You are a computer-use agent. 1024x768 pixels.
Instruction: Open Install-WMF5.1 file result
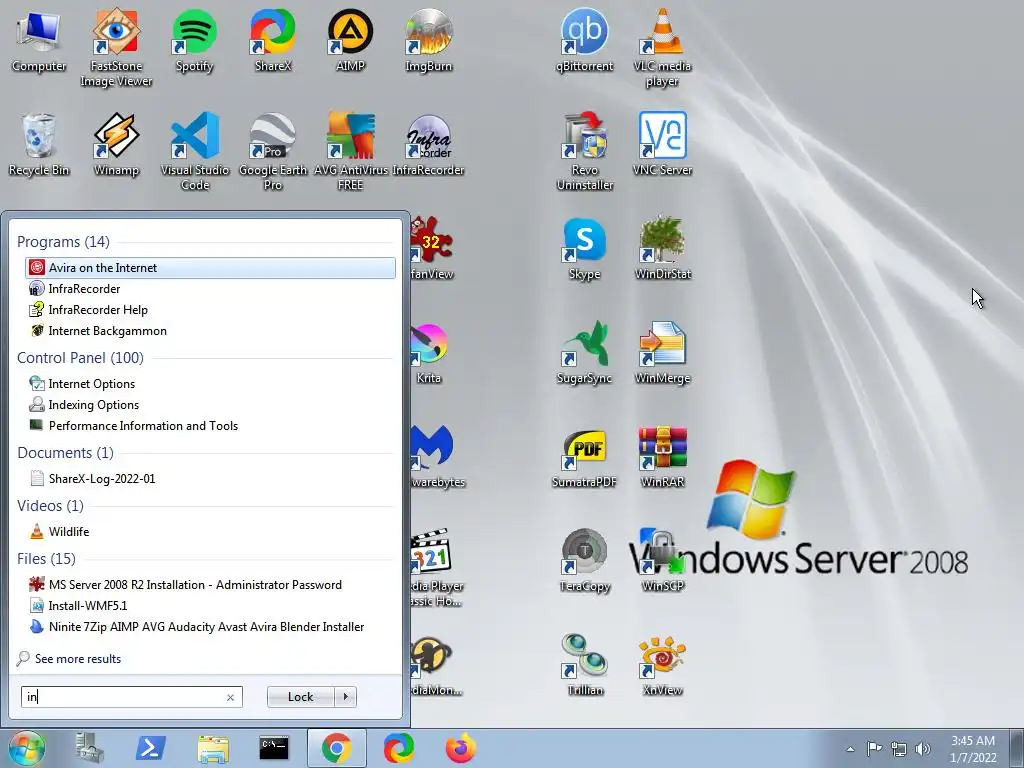210,605
